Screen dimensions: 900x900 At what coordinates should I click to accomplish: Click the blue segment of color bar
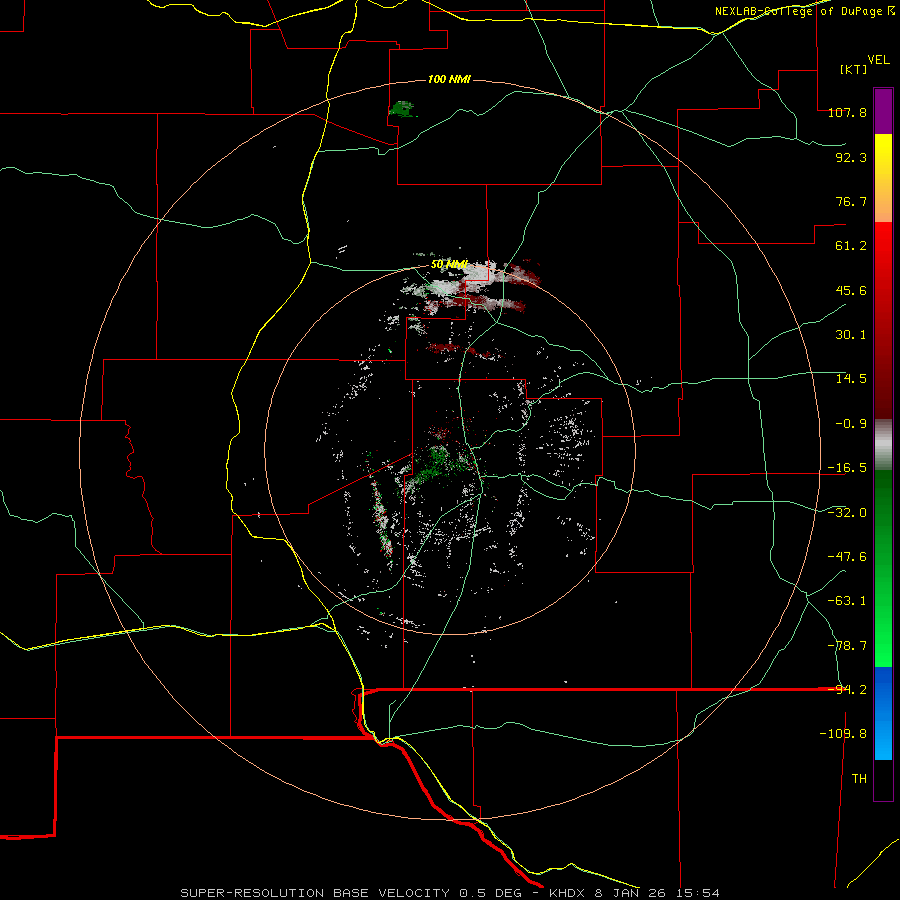[x=883, y=713]
